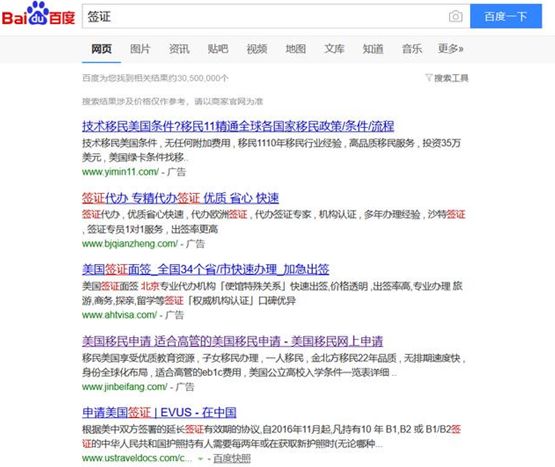Screen dimensions: 555x467
Task: Click the 百度一下 search button
Action: tap(506, 16)
